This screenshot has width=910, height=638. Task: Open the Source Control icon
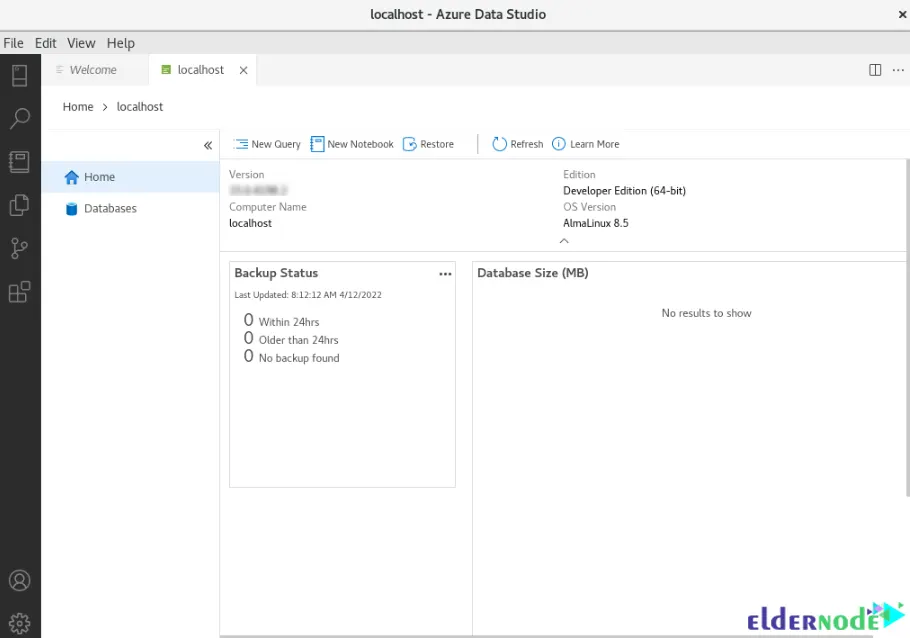(x=19, y=248)
